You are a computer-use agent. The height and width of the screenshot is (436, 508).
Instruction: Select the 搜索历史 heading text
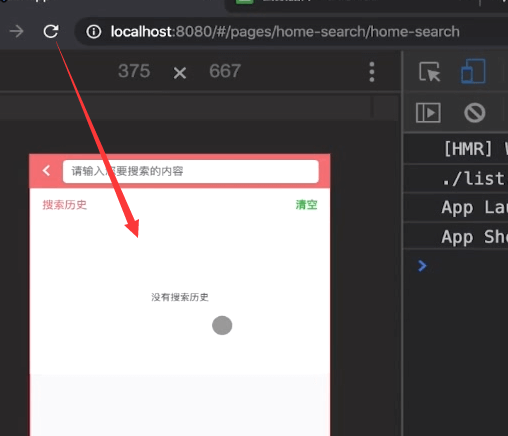(x=65, y=205)
